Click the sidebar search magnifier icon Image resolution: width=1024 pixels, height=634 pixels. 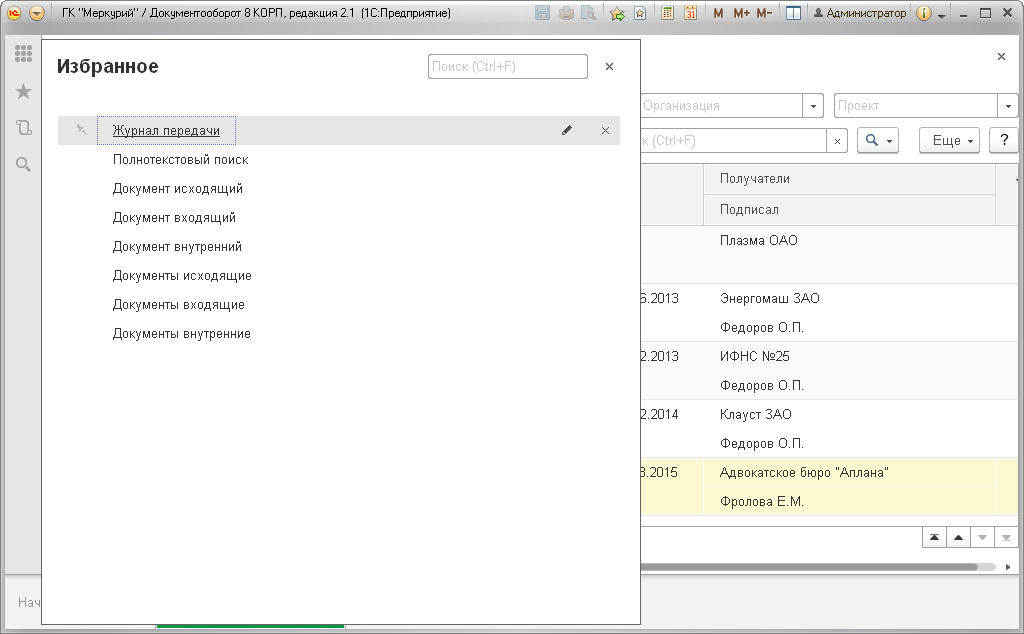coord(24,165)
